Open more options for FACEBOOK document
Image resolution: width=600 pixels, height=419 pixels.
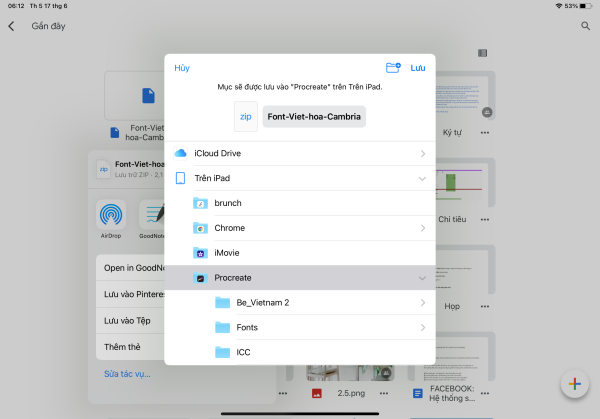[x=485, y=393]
